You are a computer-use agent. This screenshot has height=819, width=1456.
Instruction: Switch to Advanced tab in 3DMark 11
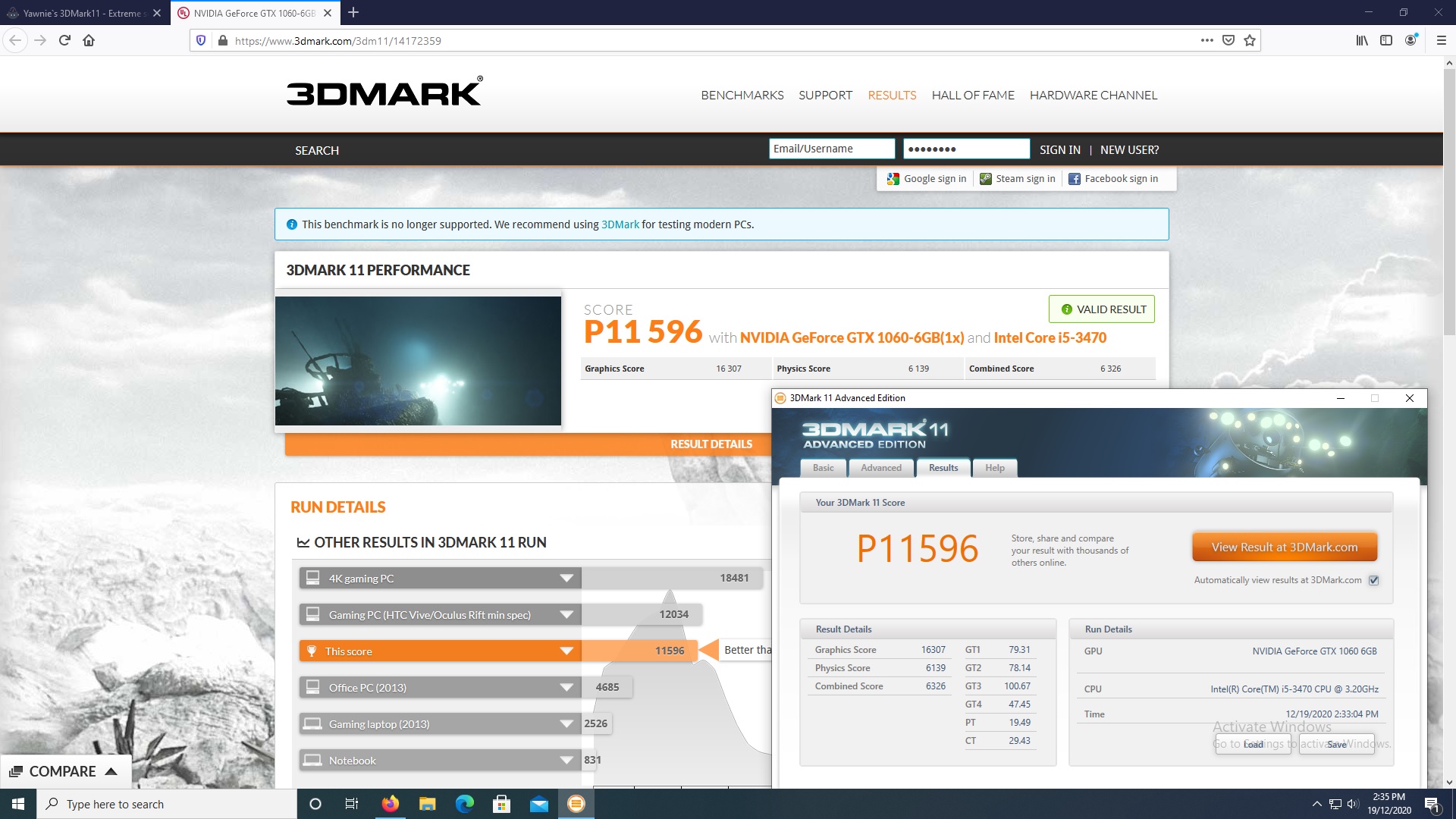880,468
